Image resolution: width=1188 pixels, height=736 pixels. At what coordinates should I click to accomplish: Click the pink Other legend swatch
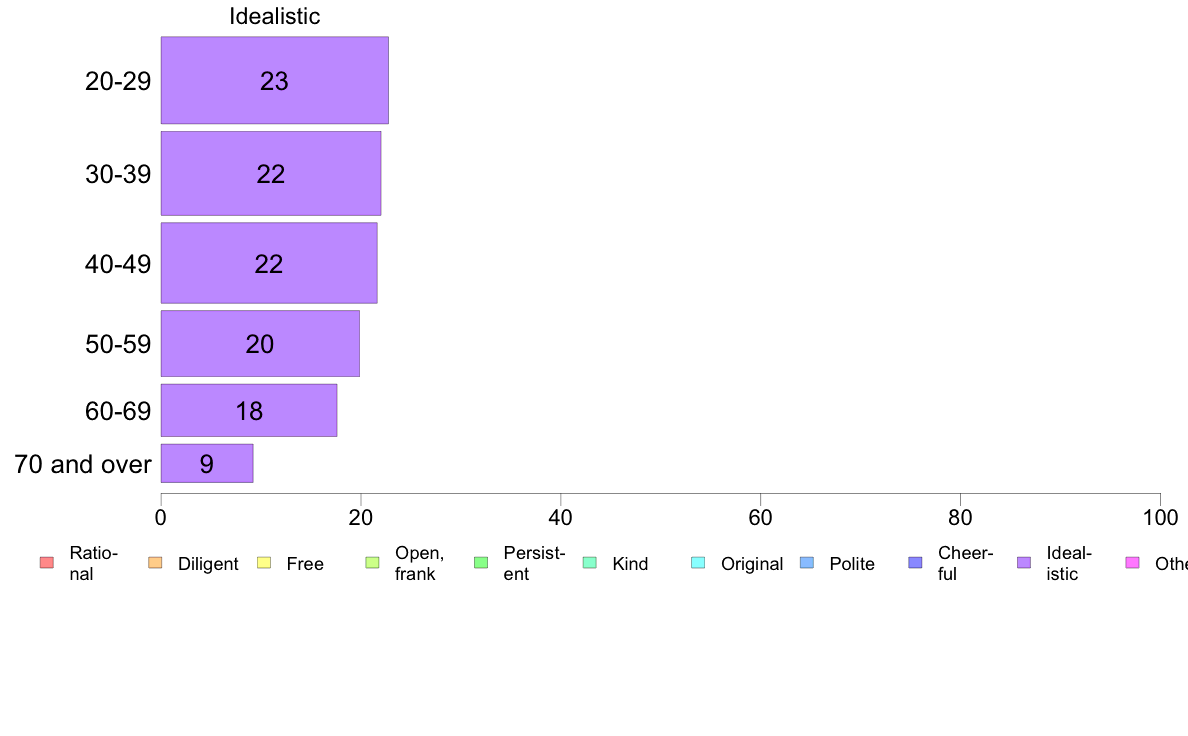click(1133, 562)
